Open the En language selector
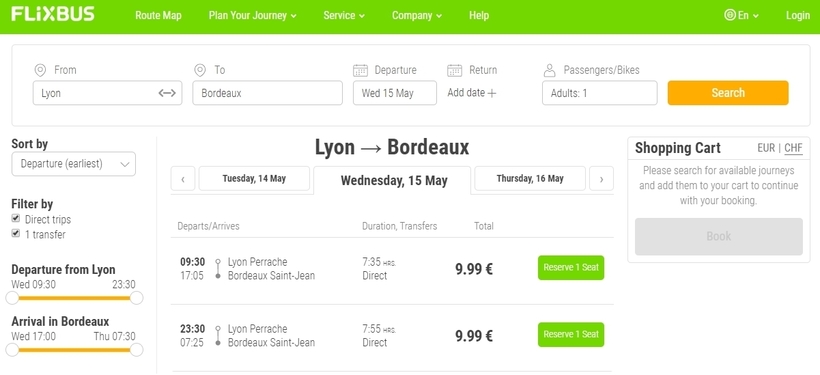Viewport: 820px width, 375px height. (742, 15)
